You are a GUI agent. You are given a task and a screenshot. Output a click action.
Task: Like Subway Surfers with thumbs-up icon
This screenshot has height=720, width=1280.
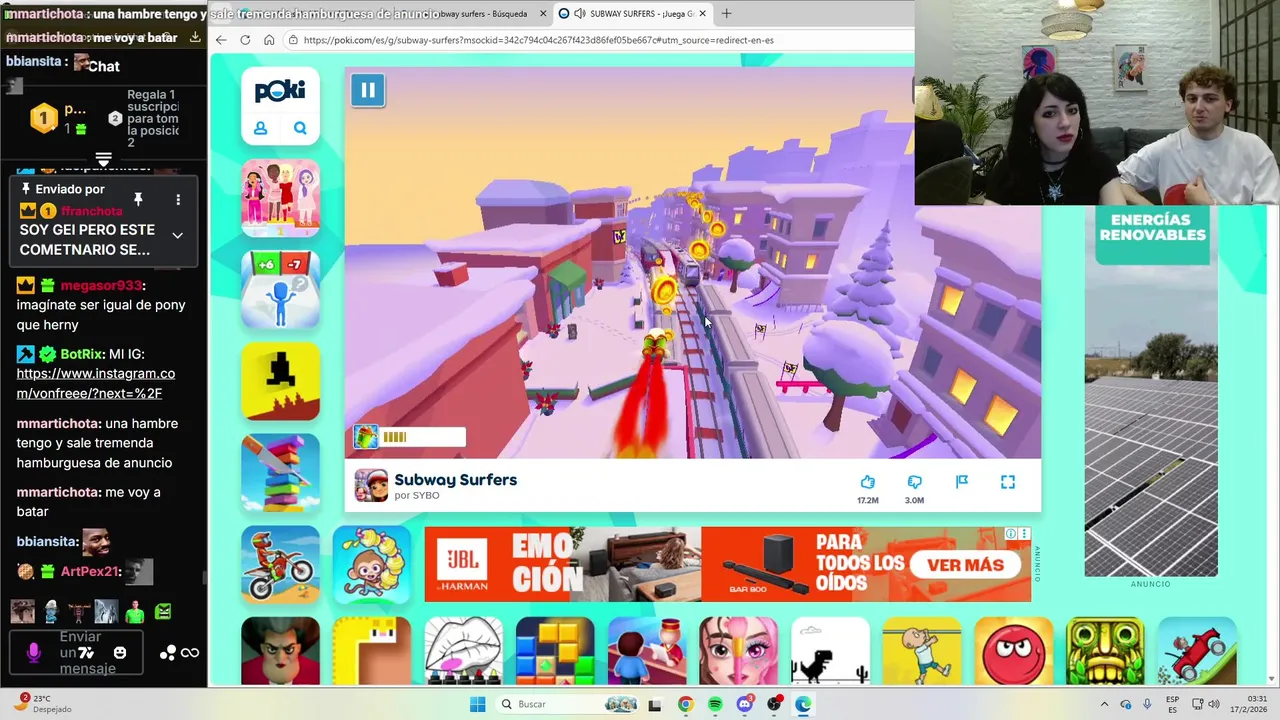tap(867, 482)
